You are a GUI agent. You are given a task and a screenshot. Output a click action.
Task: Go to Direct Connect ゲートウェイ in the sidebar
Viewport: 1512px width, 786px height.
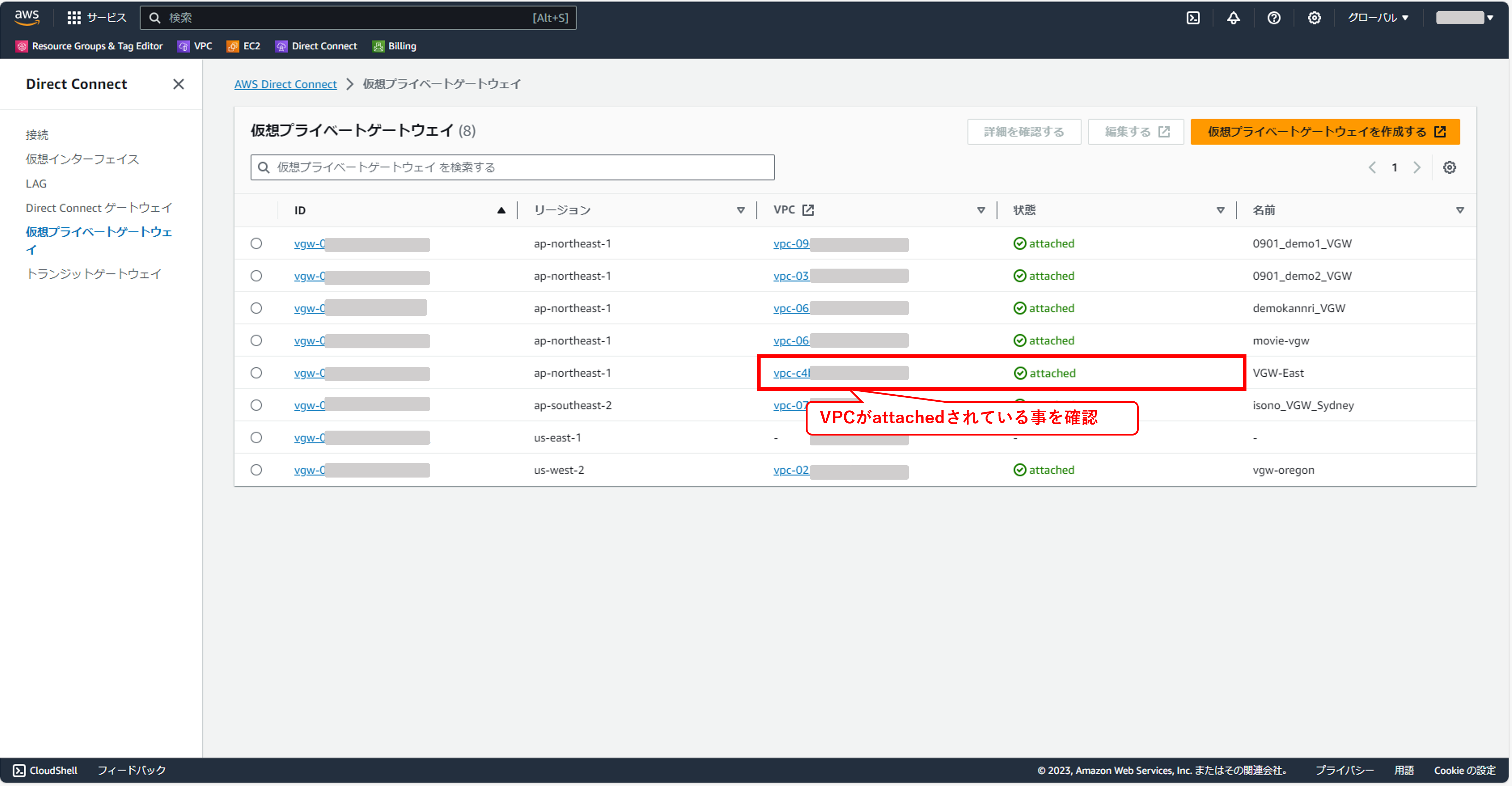pyautogui.click(x=99, y=208)
